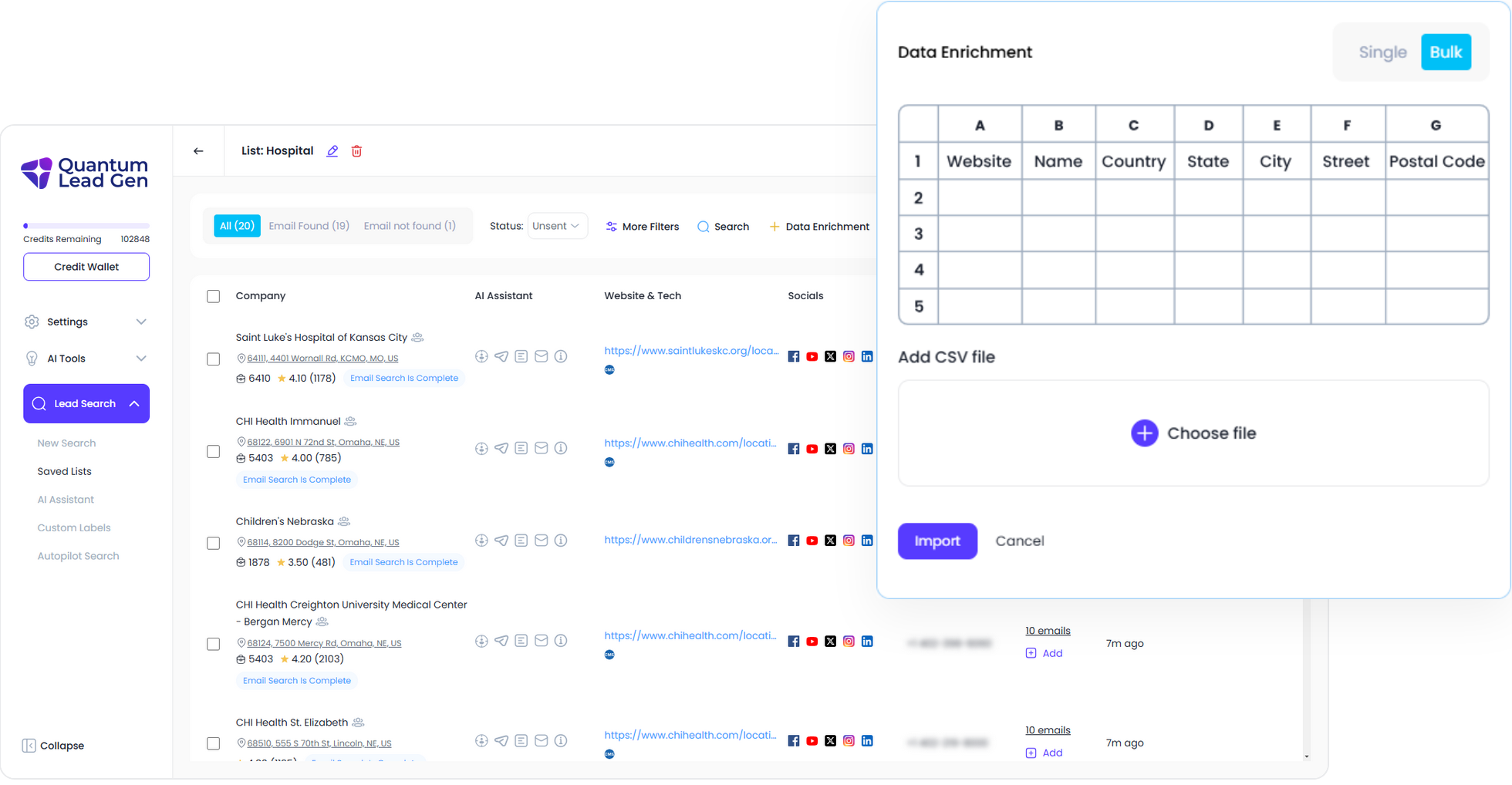This screenshot has width=1512, height=785.
Task: Open LinkedIn icon for CHI Health St. Elizabeth
Action: [x=867, y=741]
